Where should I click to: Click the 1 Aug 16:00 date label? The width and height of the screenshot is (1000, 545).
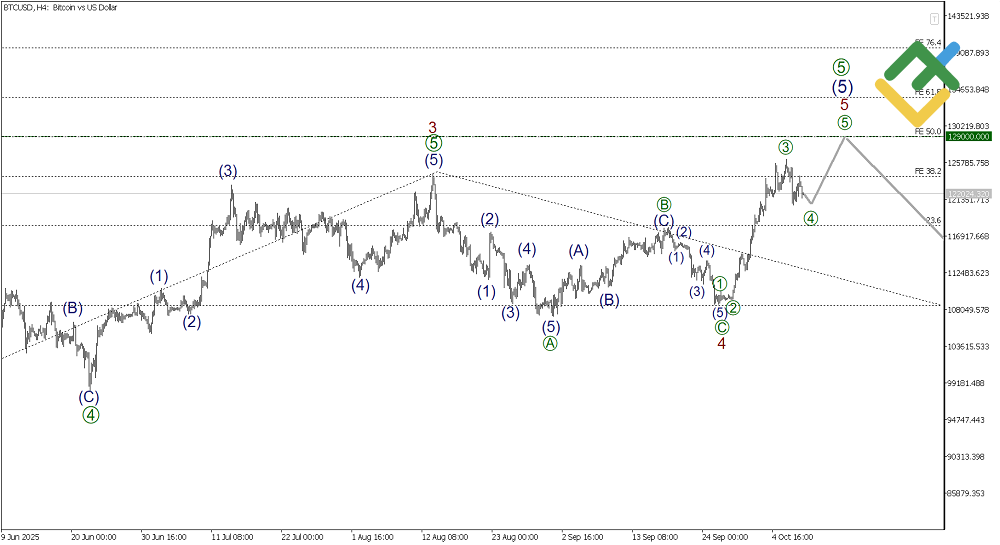click(x=372, y=537)
